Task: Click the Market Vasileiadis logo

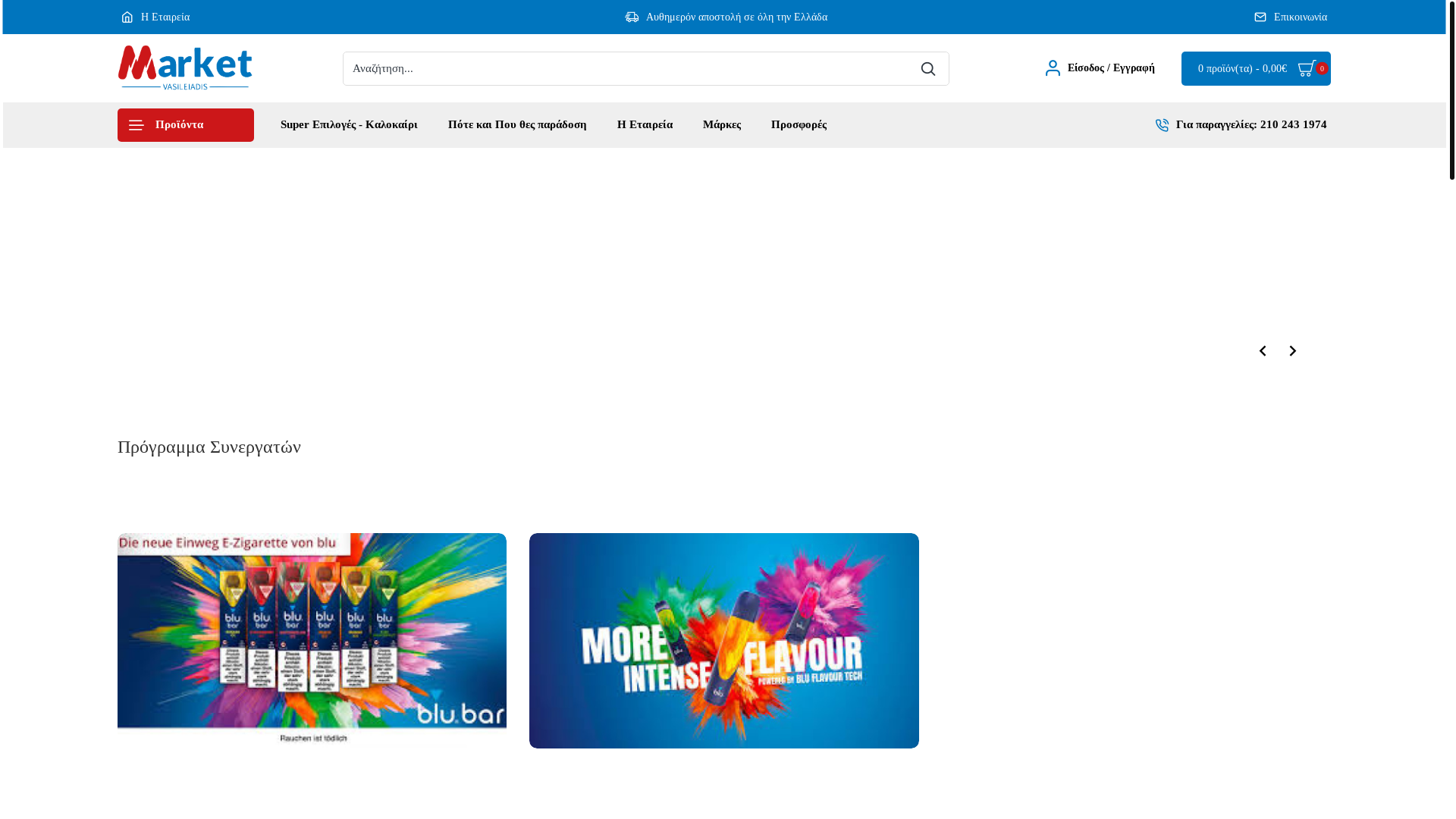Action: click(x=185, y=68)
